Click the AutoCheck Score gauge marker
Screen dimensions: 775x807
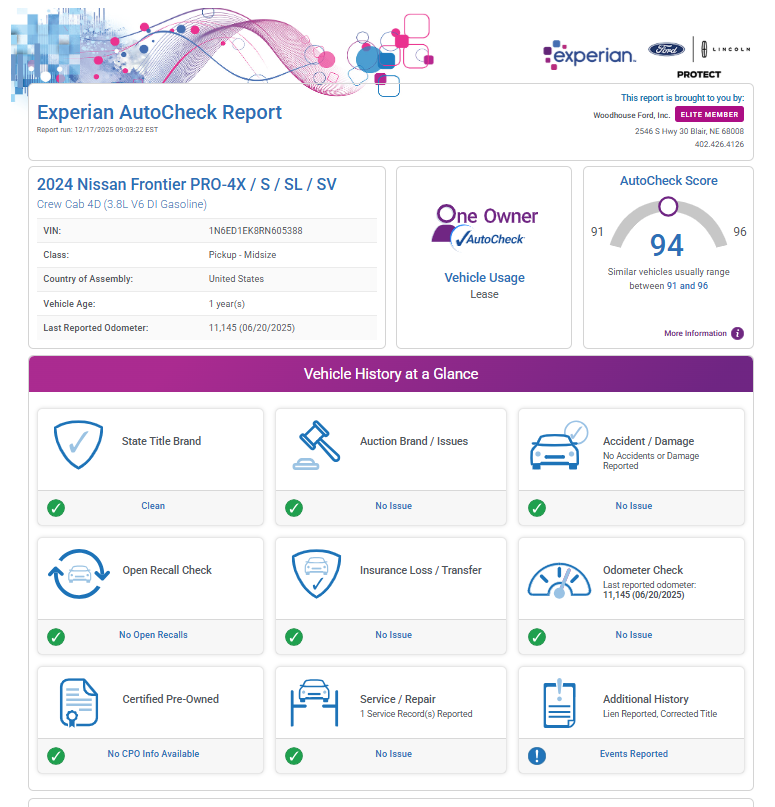668,206
